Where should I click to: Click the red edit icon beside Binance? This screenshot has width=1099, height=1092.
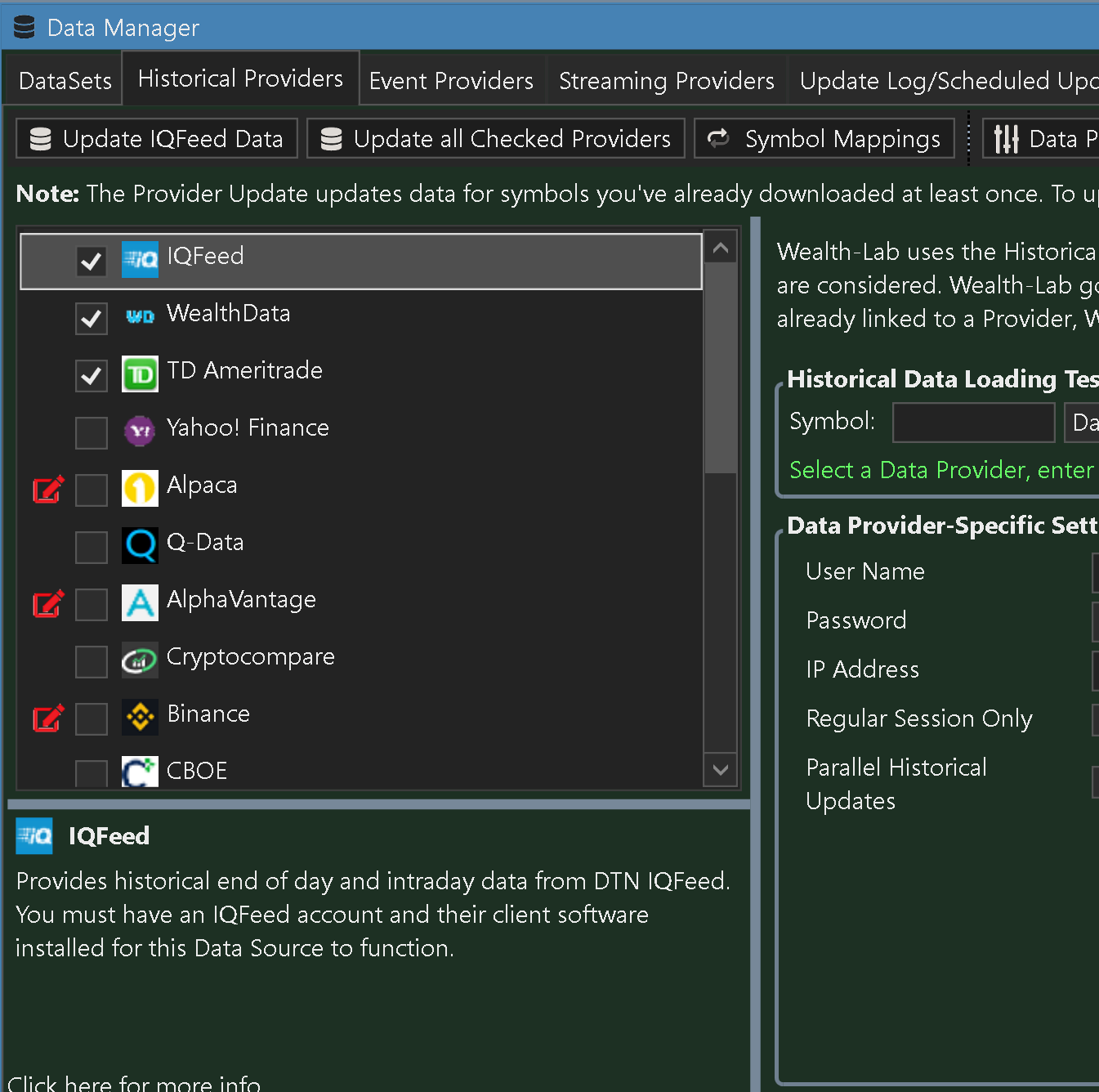pos(47,718)
